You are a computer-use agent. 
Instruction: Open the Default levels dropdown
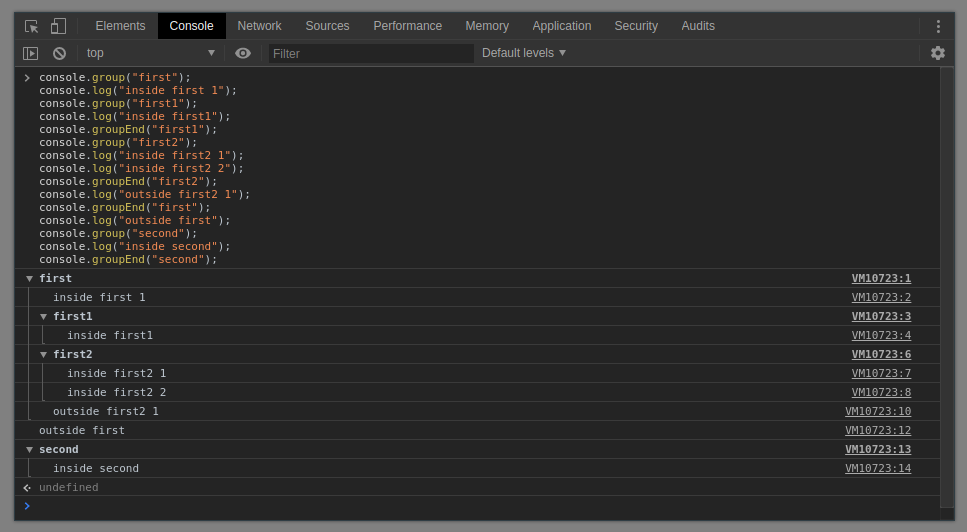click(524, 53)
